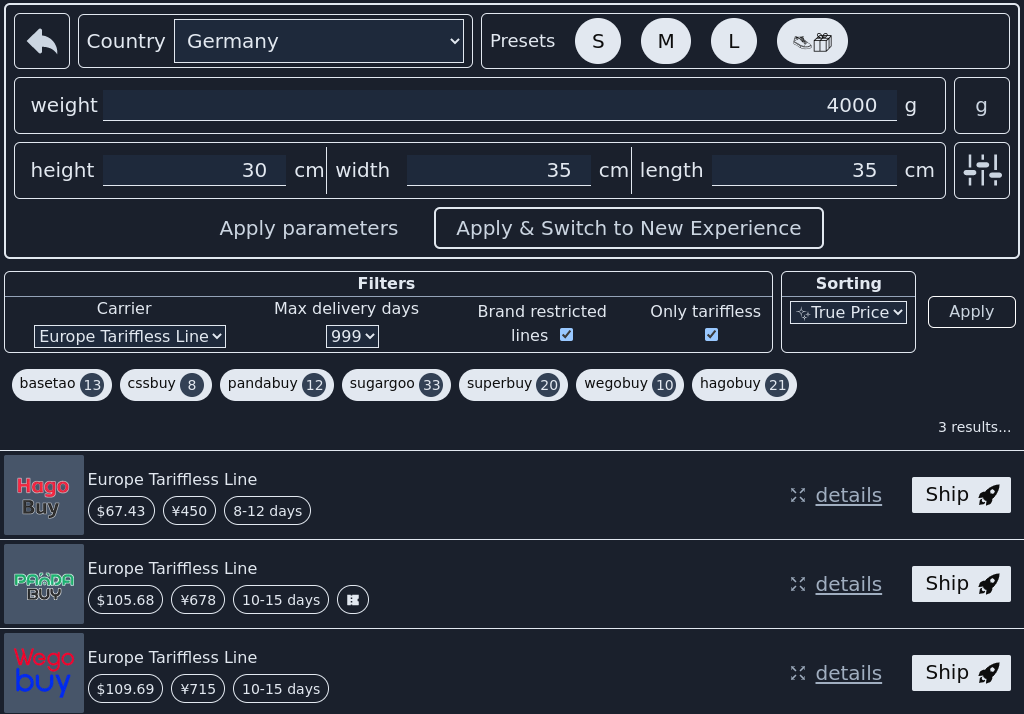The width and height of the screenshot is (1024, 714).
Task: Click the 8-12 days badge
Action: point(267,511)
